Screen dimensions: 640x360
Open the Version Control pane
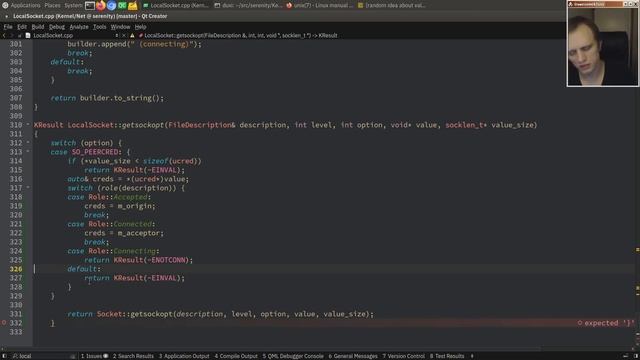tap(403, 356)
